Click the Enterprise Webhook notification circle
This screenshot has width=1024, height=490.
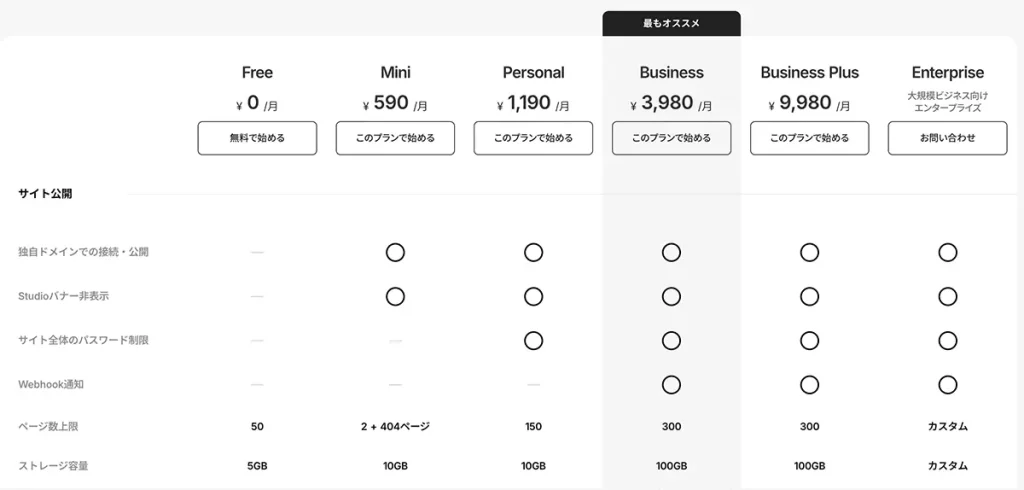click(x=948, y=385)
